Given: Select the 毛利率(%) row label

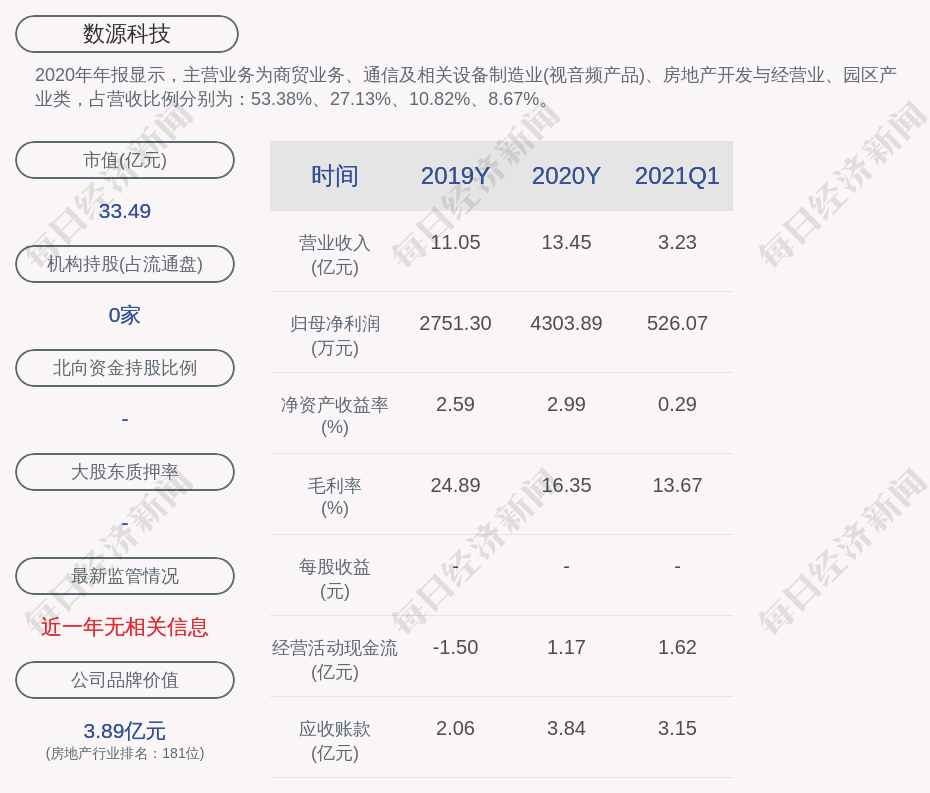Looking at the screenshot, I should pyautogui.click(x=334, y=497).
